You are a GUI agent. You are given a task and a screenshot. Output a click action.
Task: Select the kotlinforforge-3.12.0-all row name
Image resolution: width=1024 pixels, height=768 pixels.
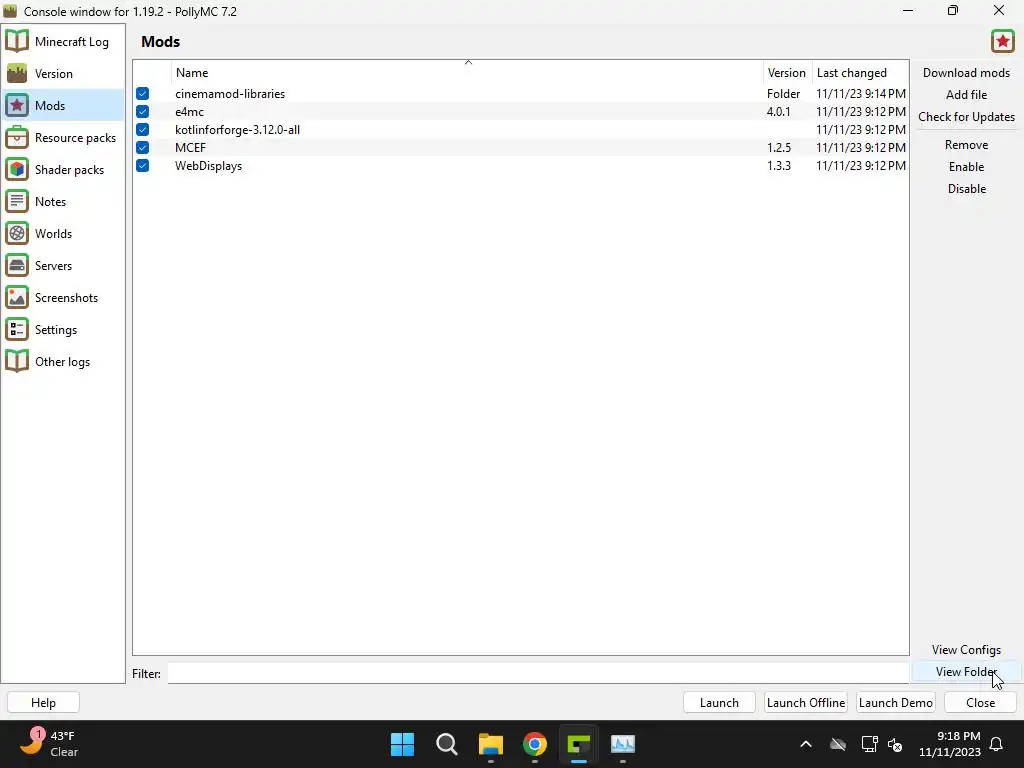click(237, 129)
